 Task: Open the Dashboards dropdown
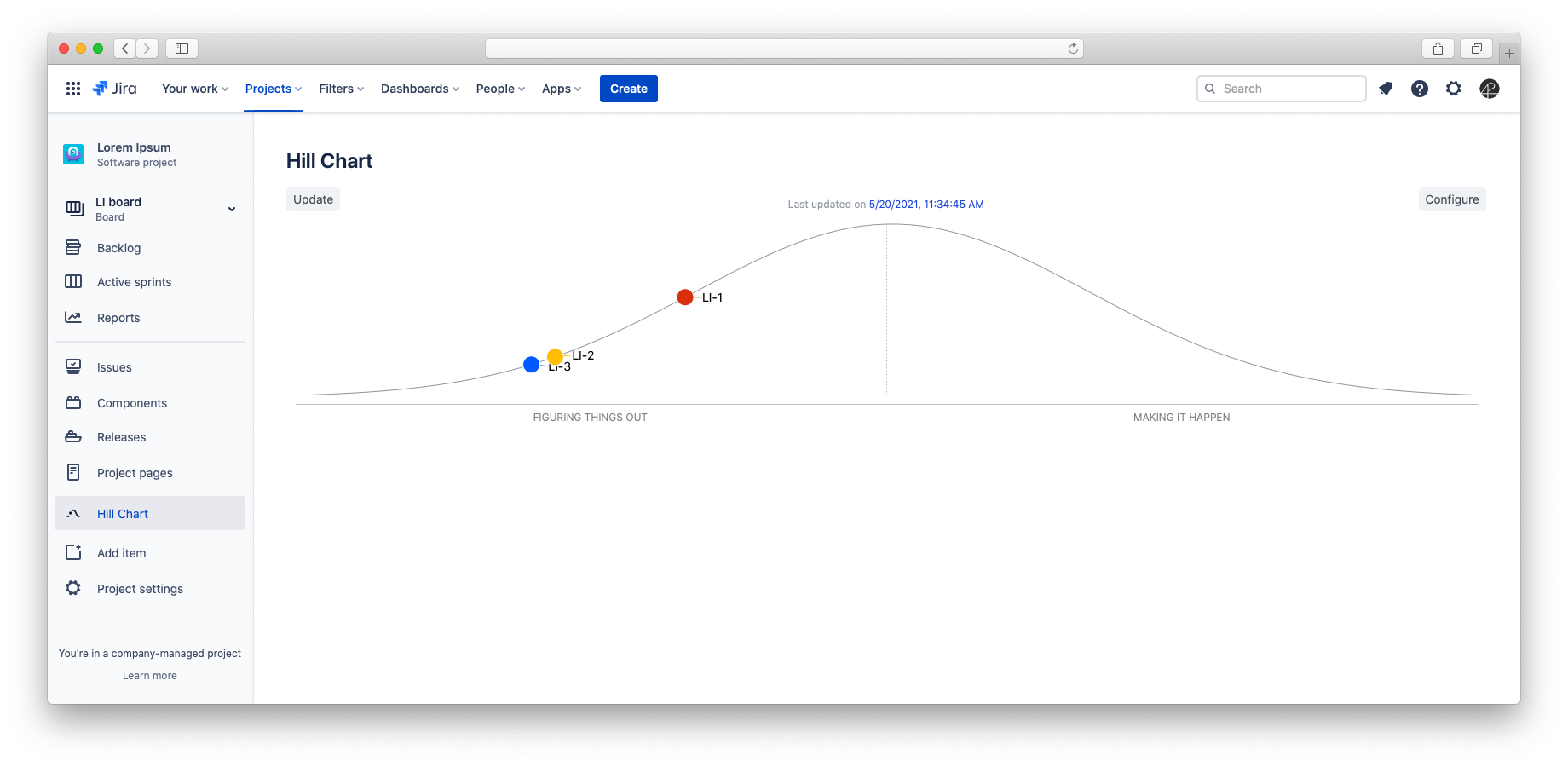[x=420, y=89]
